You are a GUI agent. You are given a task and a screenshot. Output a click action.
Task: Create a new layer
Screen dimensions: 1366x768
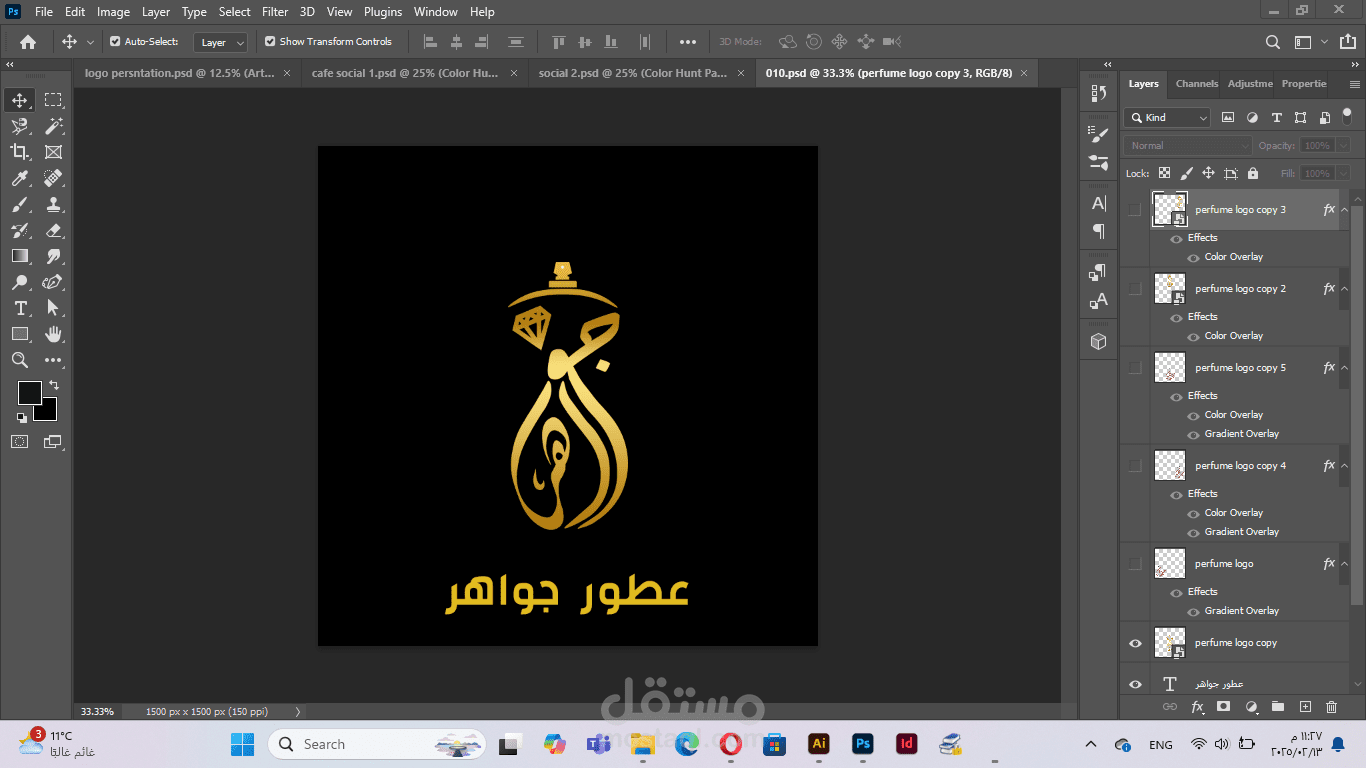click(x=1305, y=707)
